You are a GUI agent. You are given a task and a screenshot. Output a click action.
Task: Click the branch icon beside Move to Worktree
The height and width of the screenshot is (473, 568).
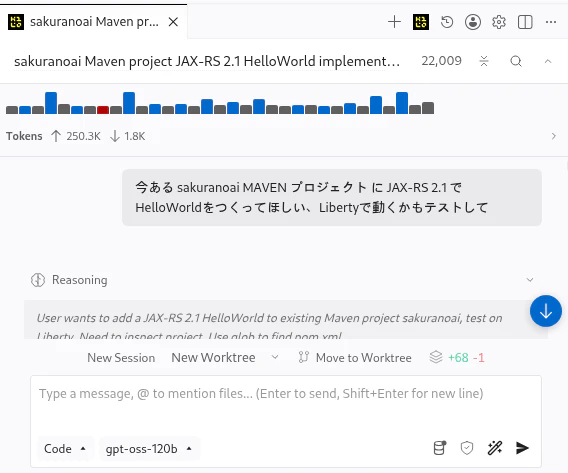(303, 357)
